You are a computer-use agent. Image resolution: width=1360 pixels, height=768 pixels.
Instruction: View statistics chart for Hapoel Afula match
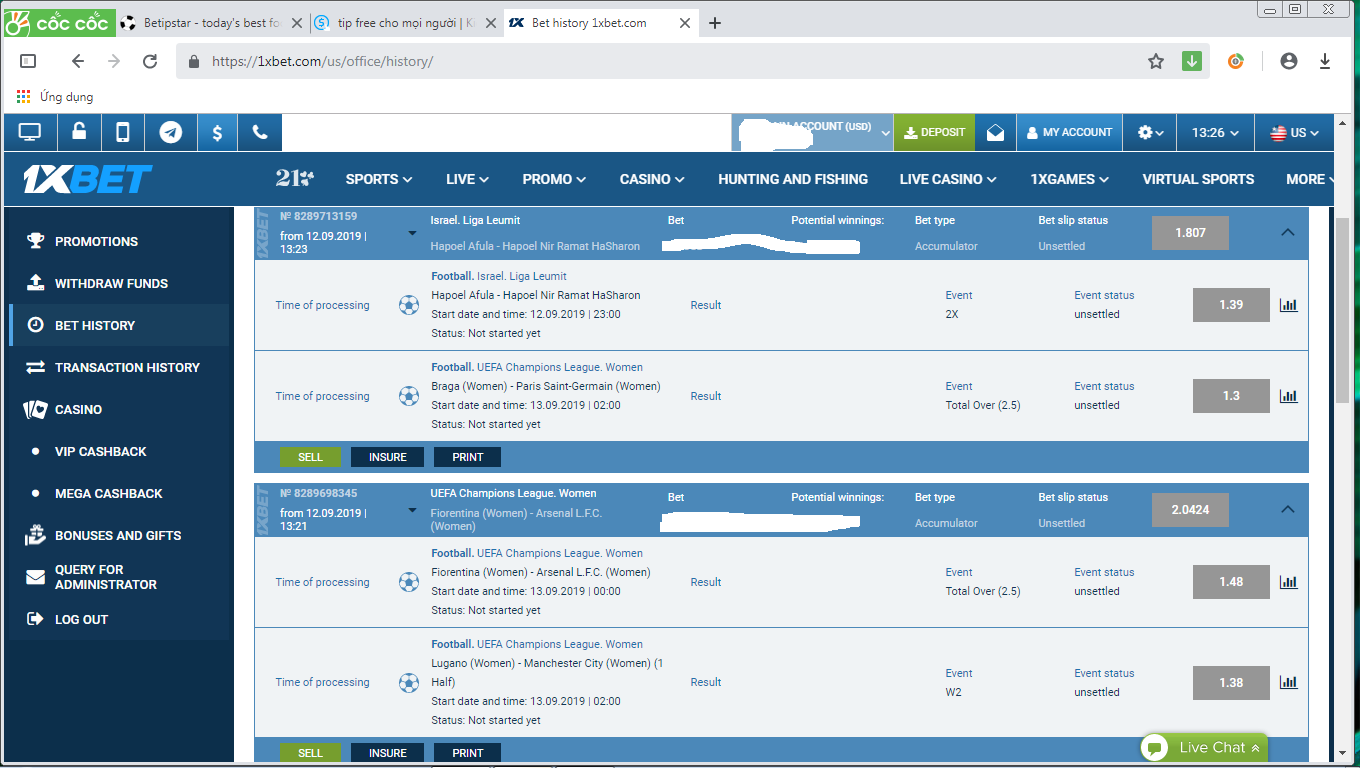pyautogui.click(x=1288, y=305)
